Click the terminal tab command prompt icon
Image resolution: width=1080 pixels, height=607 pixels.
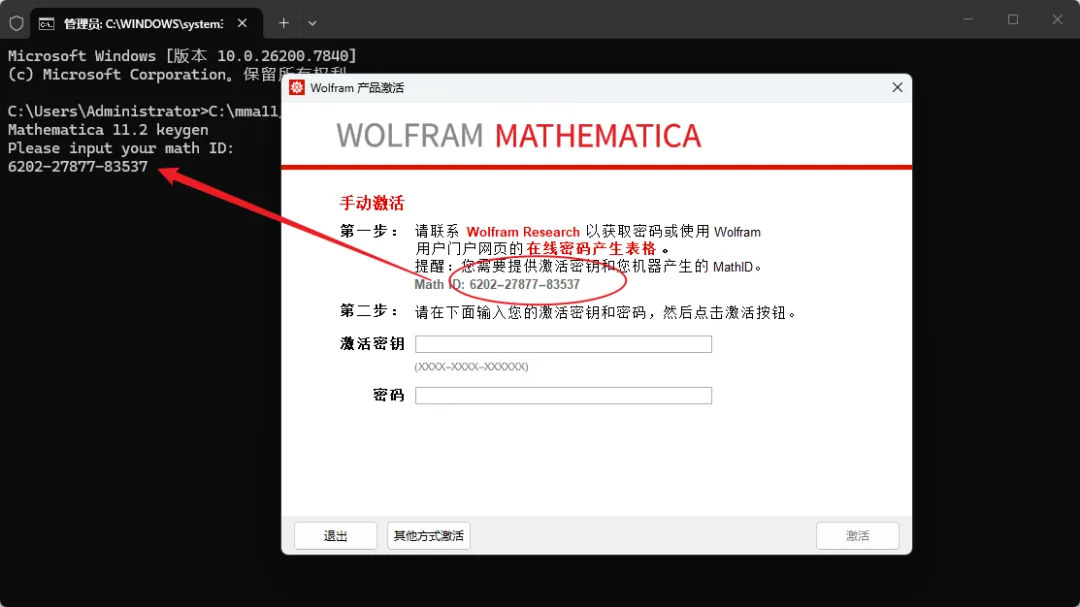click(x=46, y=24)
